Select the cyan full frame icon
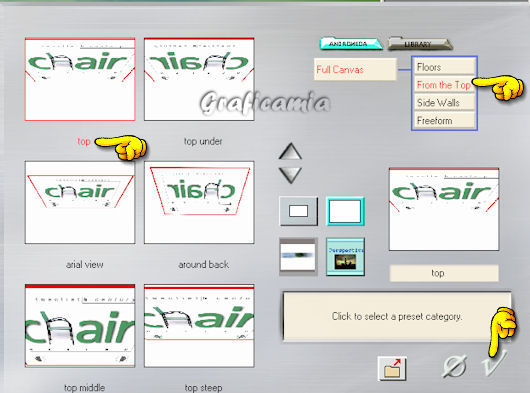This screenshot has width=530, height=393. 345,212
